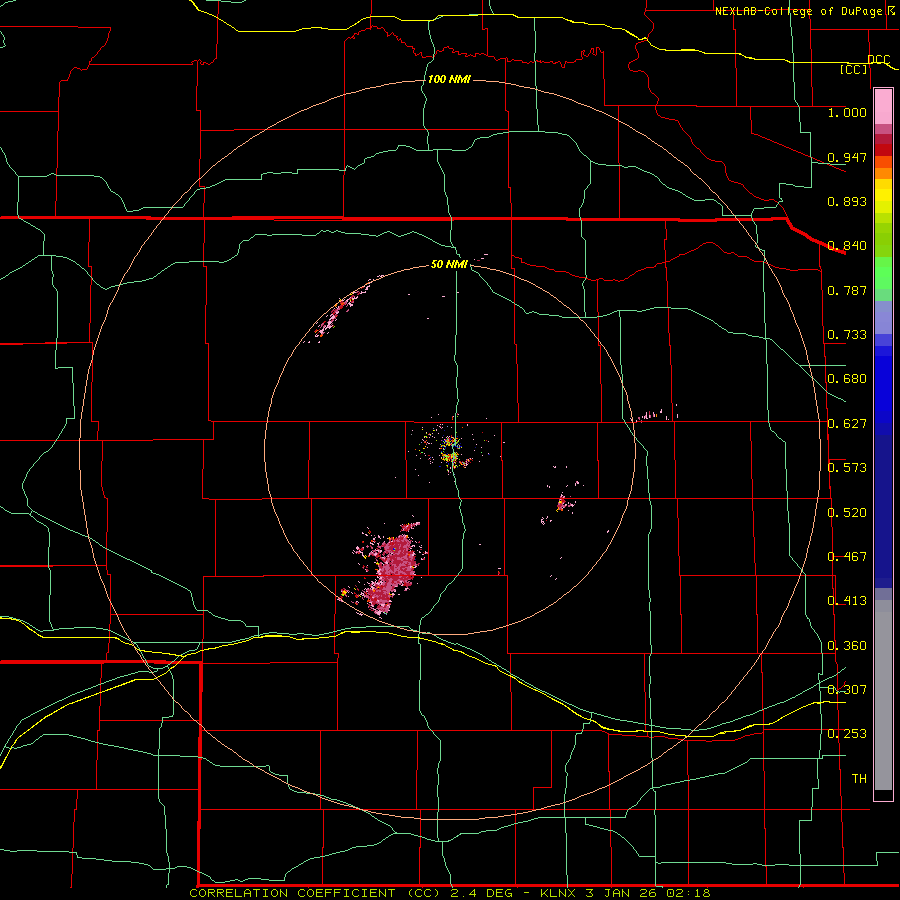
Task: Select the 0.840 scale label
Action: [847, 246]
